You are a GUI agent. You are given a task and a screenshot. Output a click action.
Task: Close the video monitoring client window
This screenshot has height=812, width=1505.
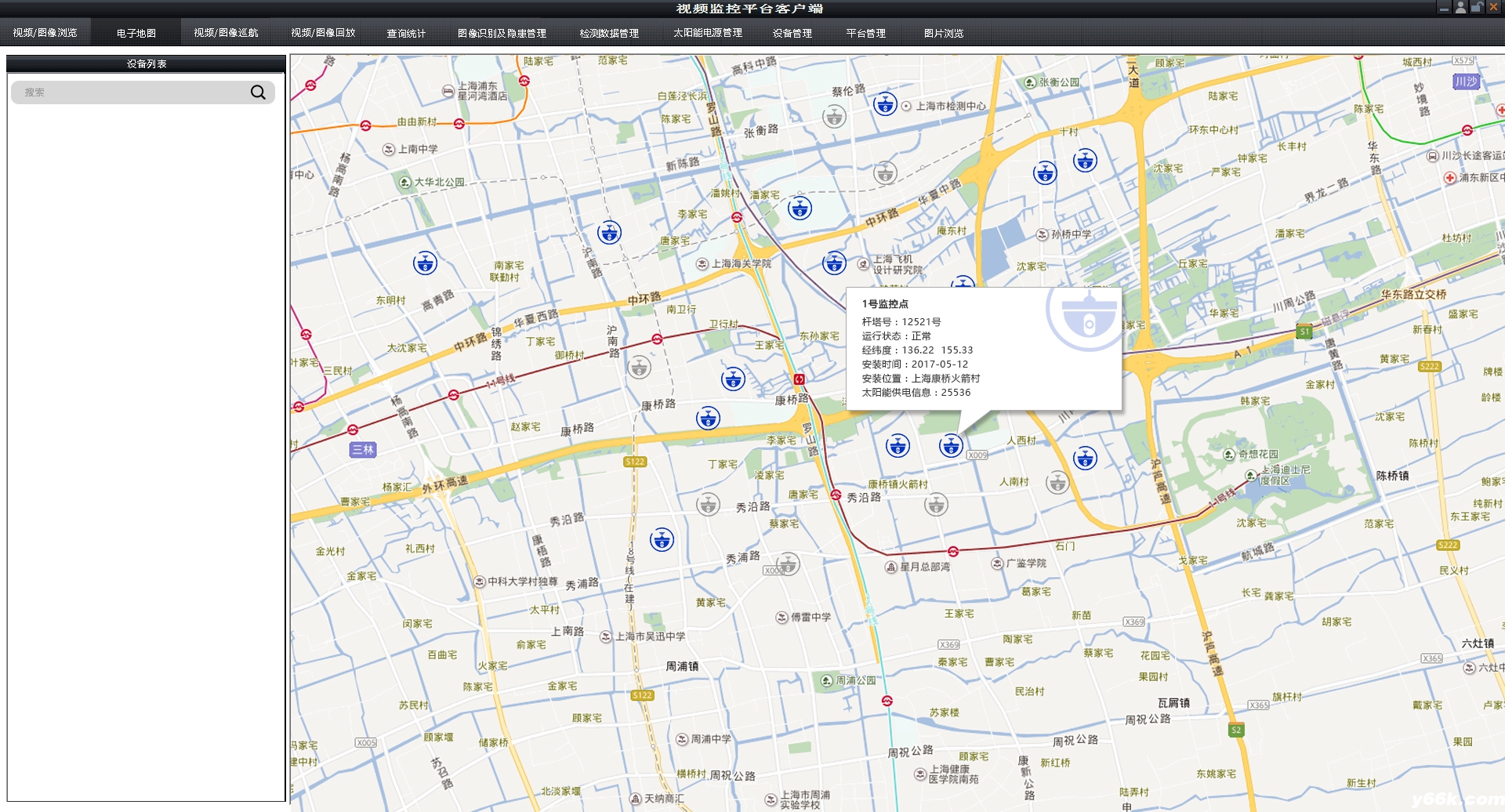click(x=1494, y=7)
